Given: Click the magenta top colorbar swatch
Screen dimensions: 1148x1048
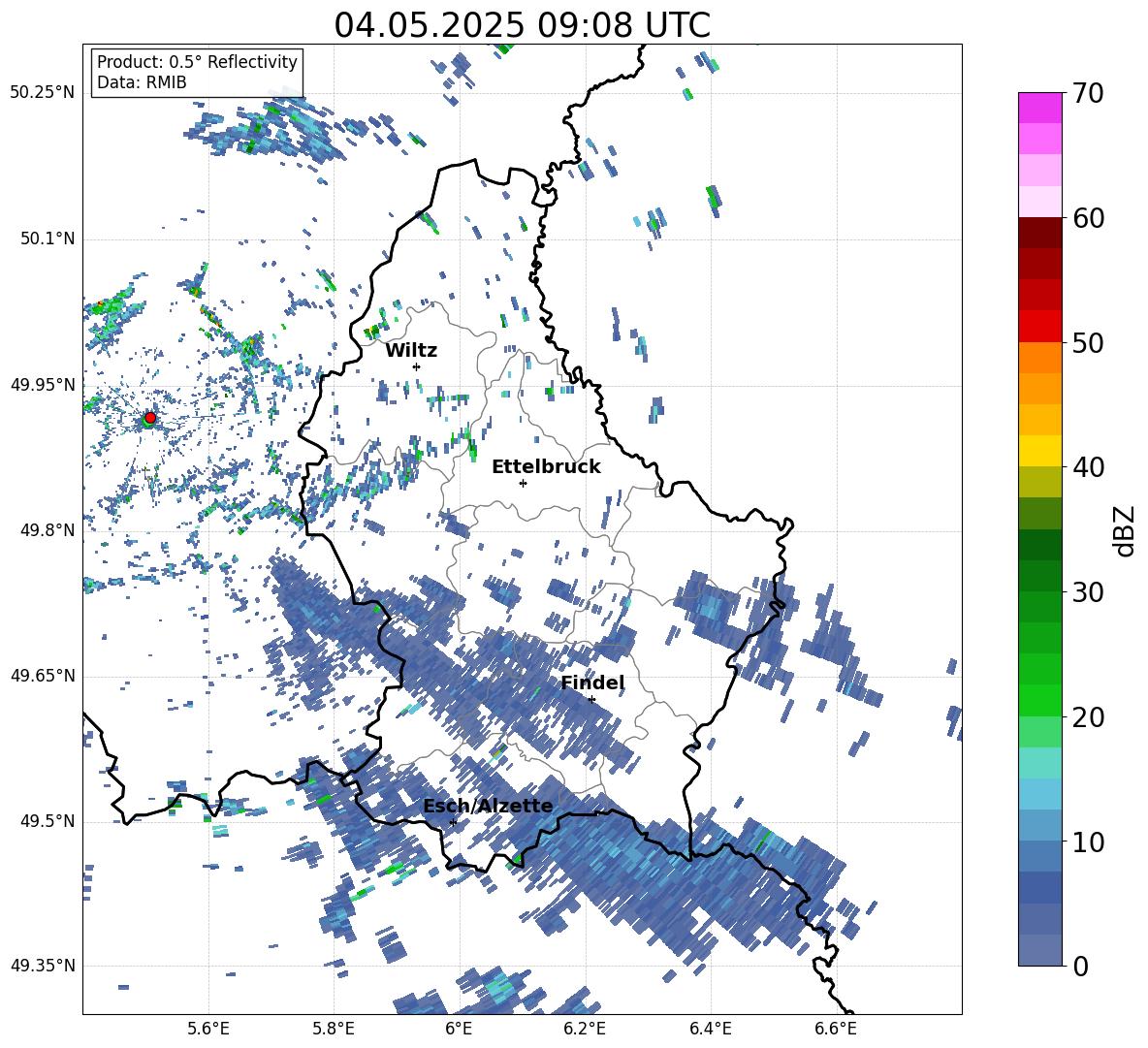Looking at the screenshot, I should pos(1039,108).
